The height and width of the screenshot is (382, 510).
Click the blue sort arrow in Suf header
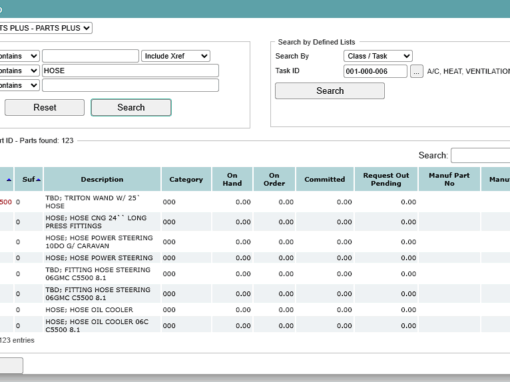coord(38,180)
